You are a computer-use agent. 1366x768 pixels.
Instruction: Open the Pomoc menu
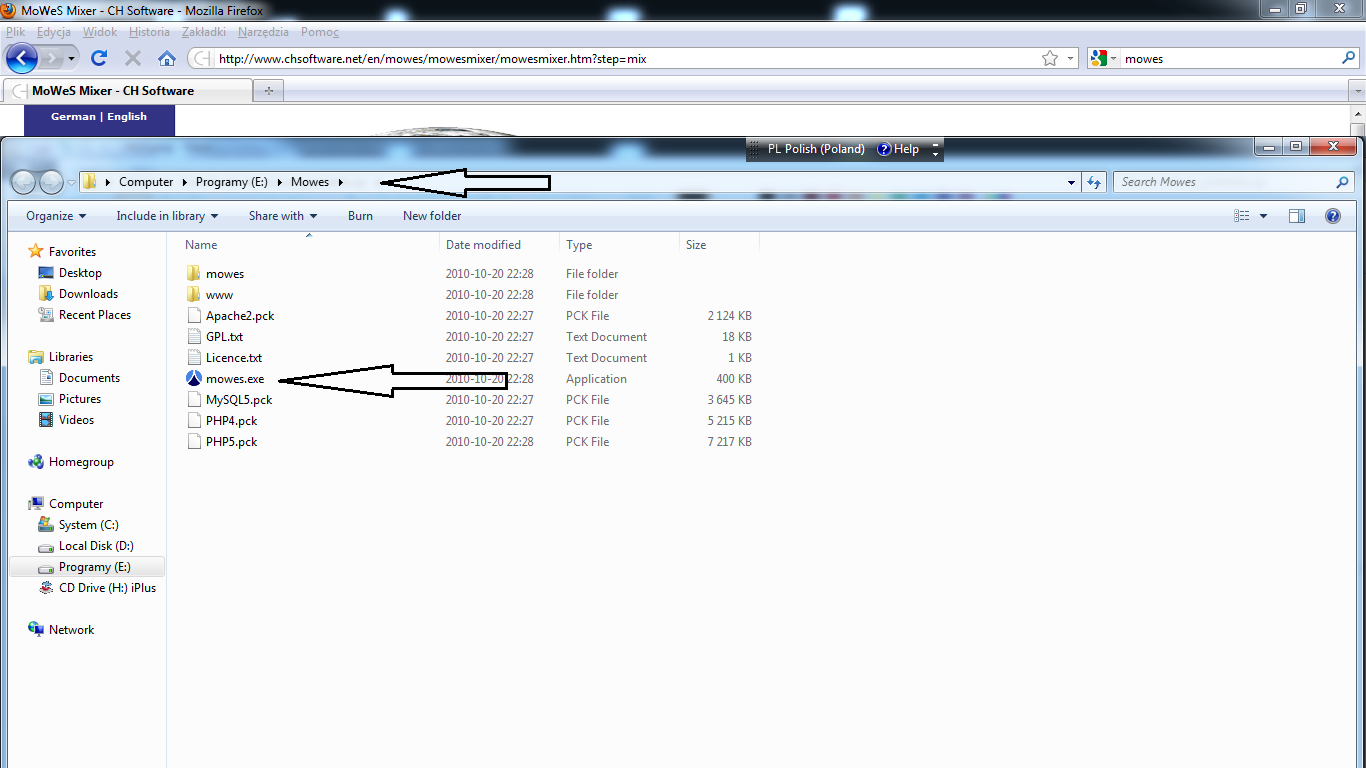pos(320,32)
